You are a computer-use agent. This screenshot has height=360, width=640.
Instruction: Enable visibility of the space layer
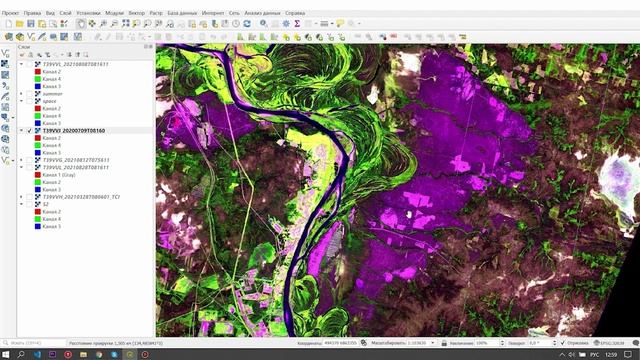coord(29,101)
